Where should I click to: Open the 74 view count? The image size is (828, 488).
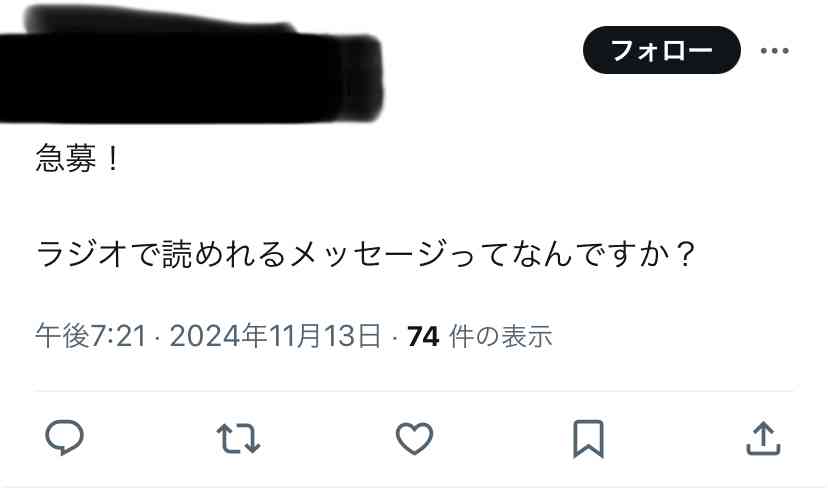click(423, 336)
